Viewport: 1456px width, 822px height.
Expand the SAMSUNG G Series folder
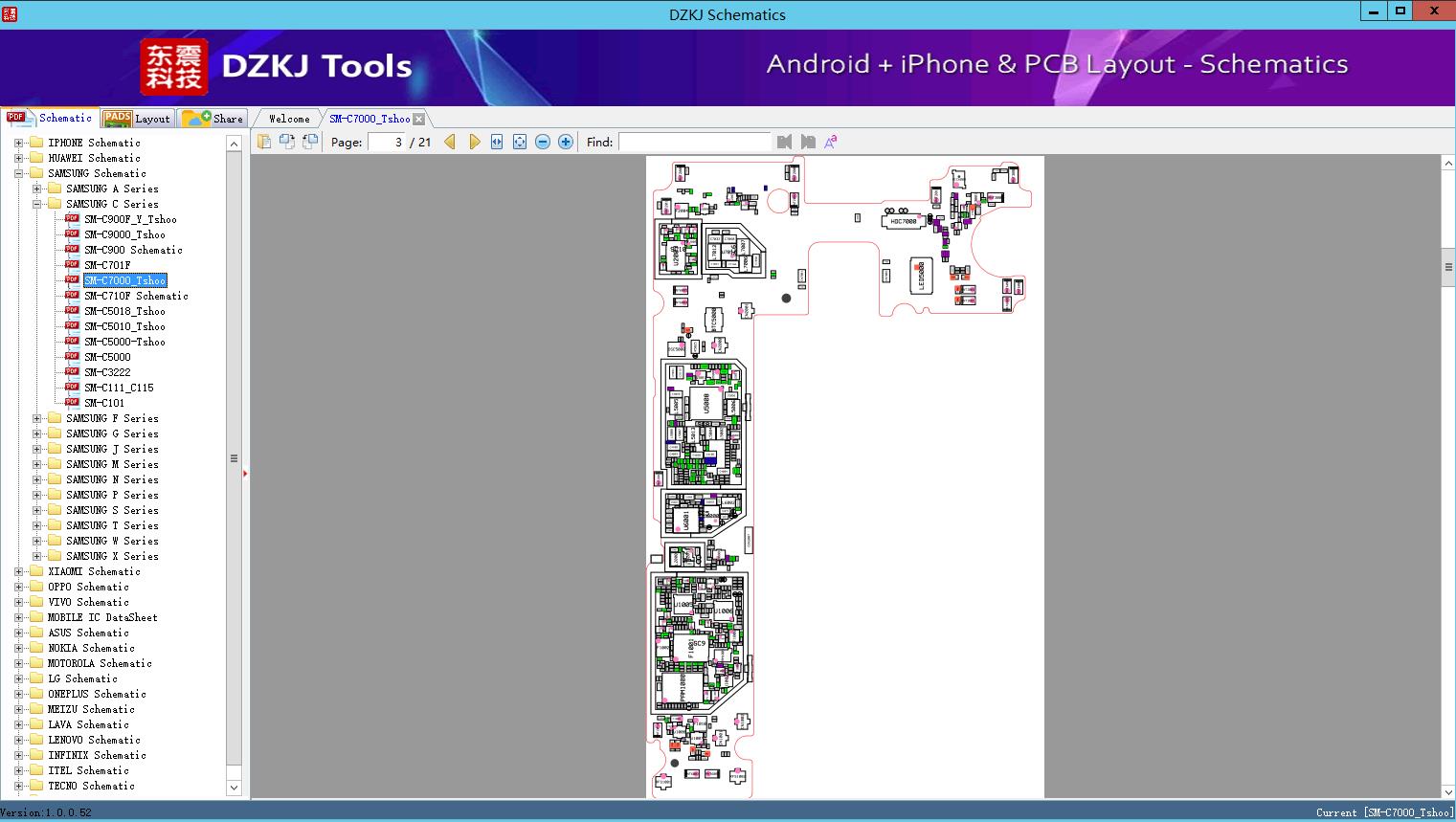click(36, 433)
